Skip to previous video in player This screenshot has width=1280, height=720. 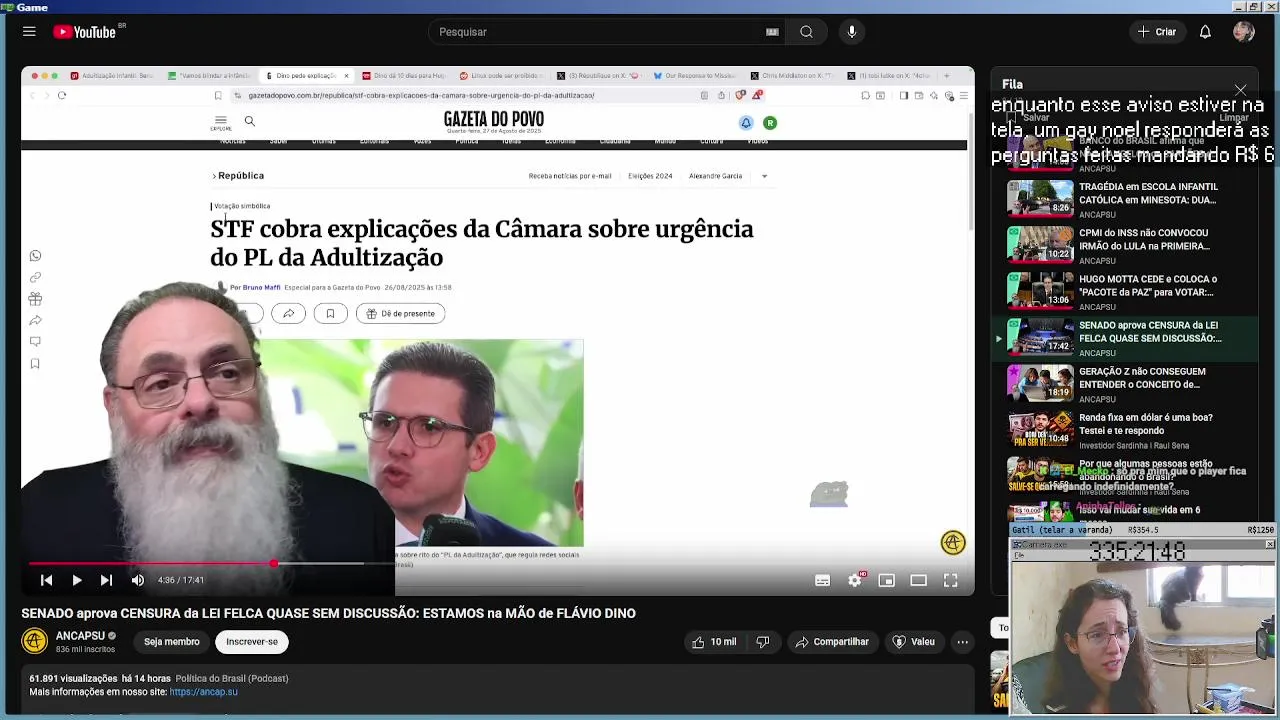pyautogui.click(x=46, y=580)
